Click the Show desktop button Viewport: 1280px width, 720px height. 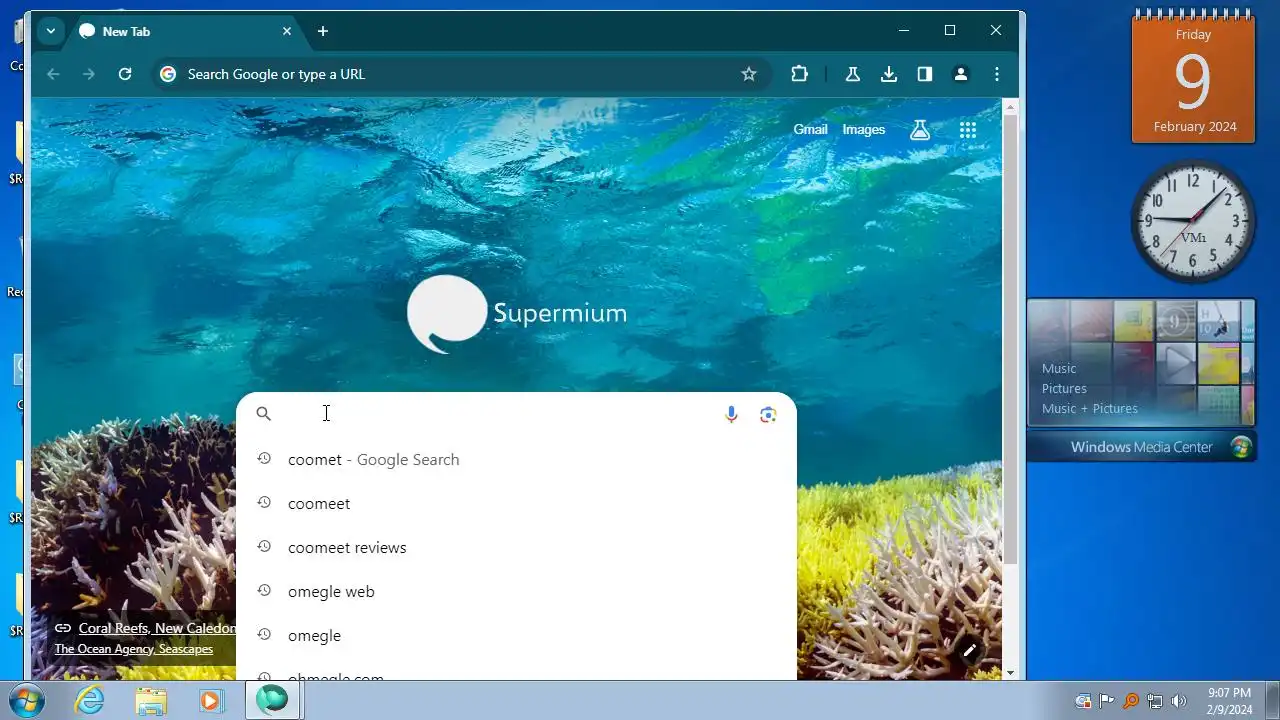click(x=1272, y=701)
